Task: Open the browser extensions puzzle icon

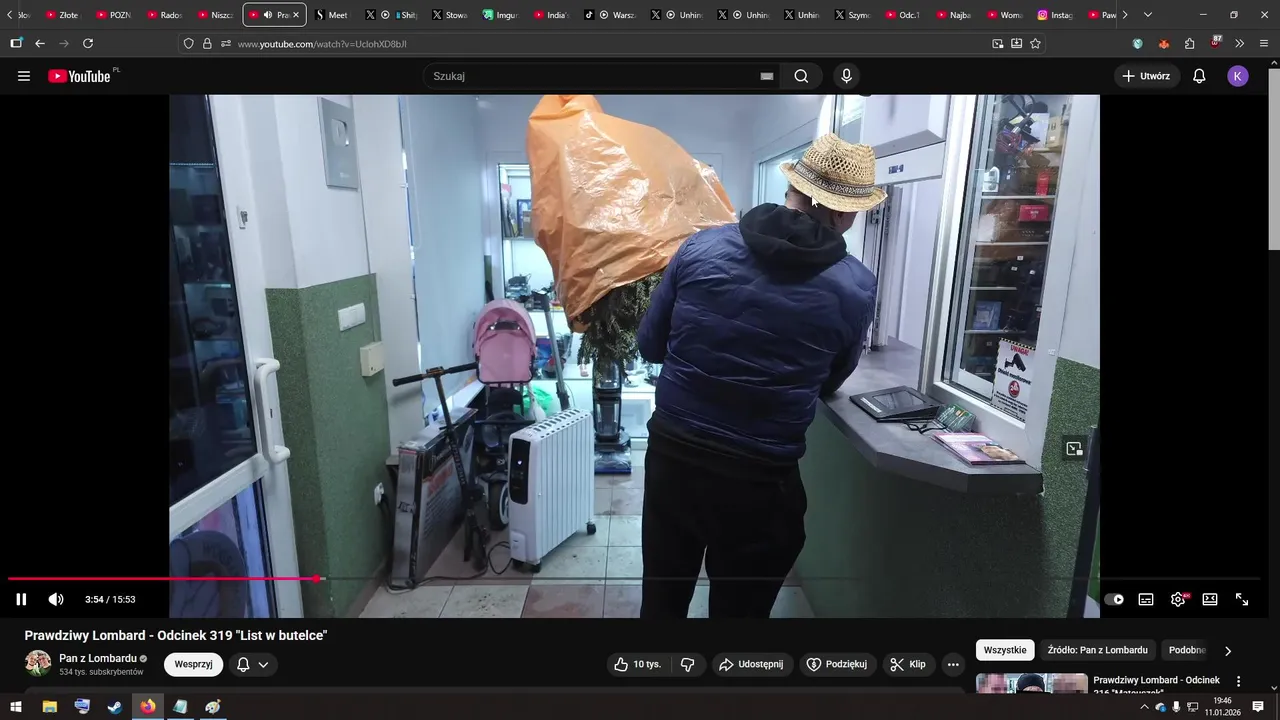Action: (1189, 43)
